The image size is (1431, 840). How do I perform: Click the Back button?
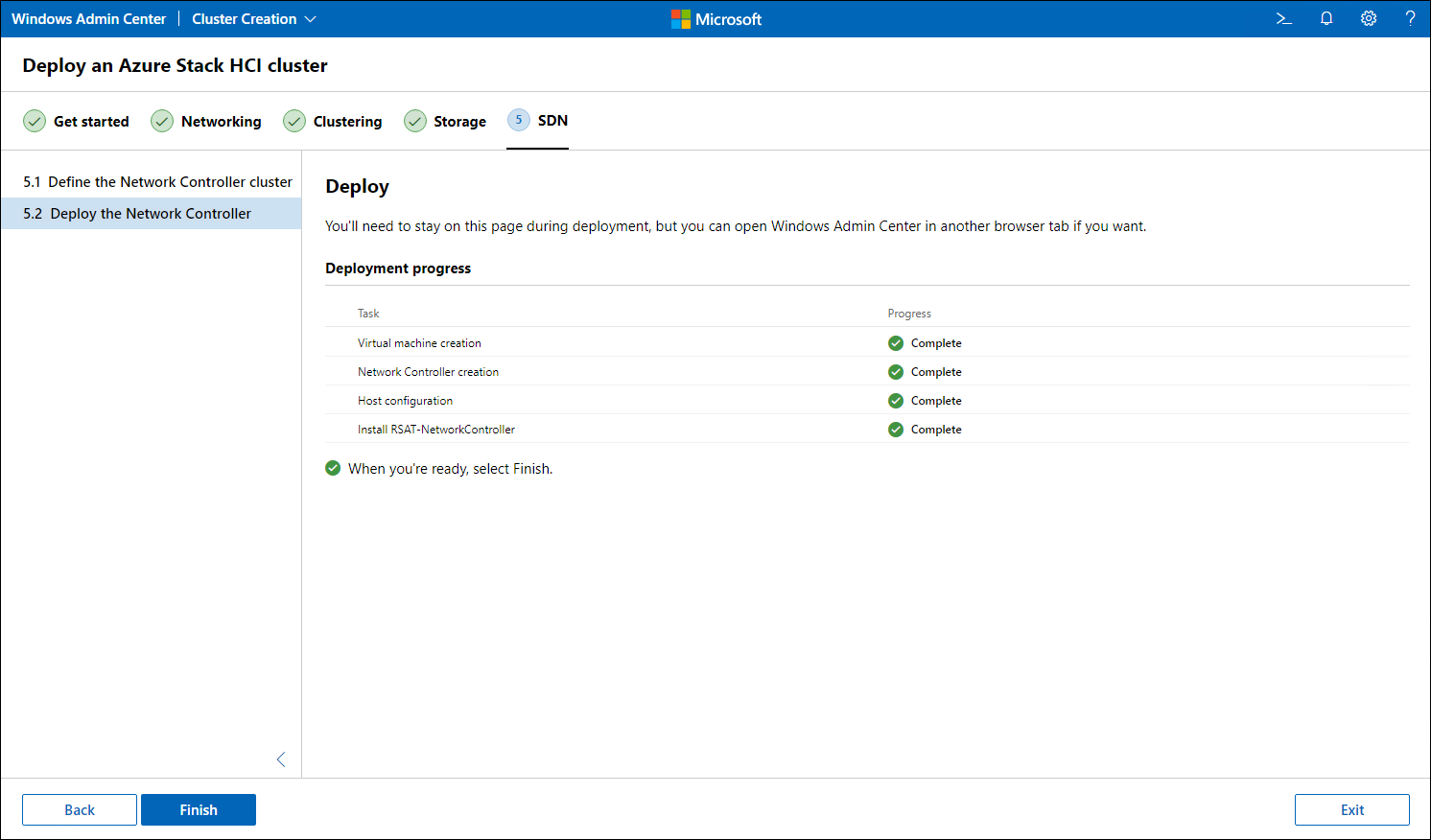click(x=80, y=809)
